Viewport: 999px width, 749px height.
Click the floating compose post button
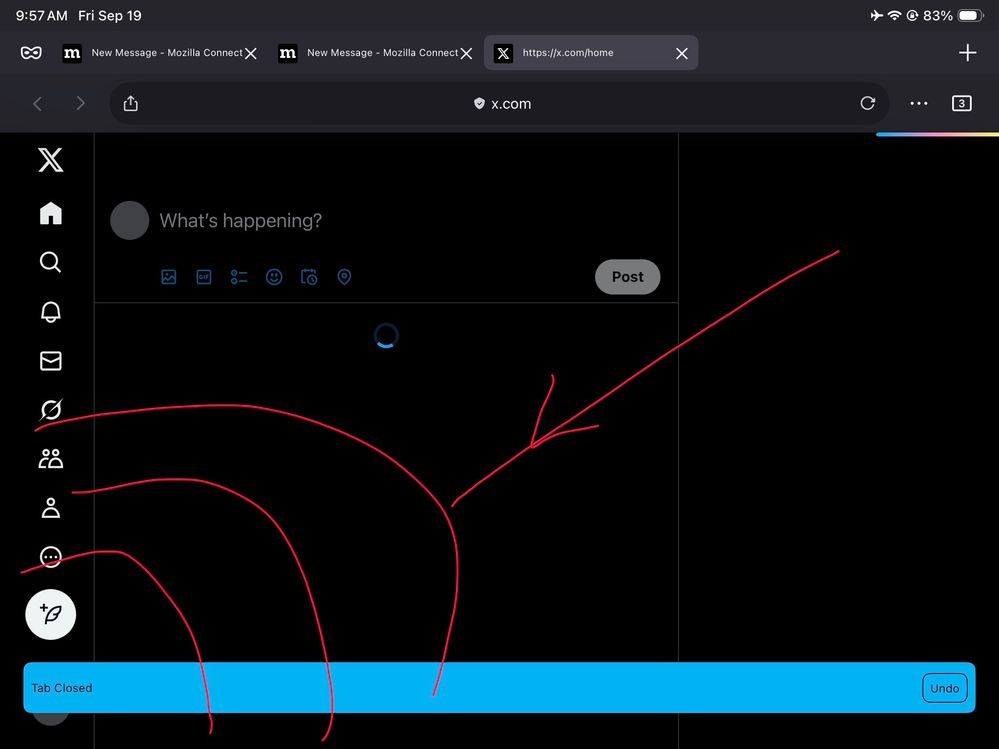[x=50, y=614]
